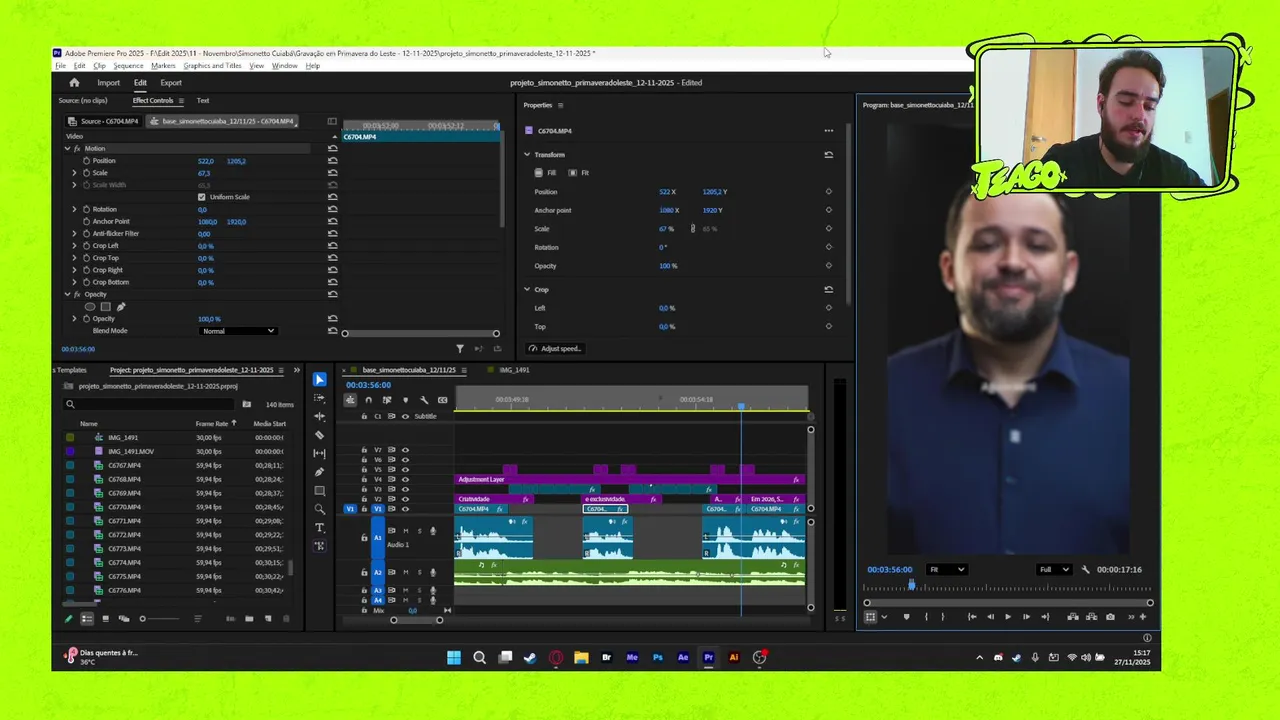1280x720 pixels.
Task: Select the Track Select Forward tool
Action: click(319, 398)
